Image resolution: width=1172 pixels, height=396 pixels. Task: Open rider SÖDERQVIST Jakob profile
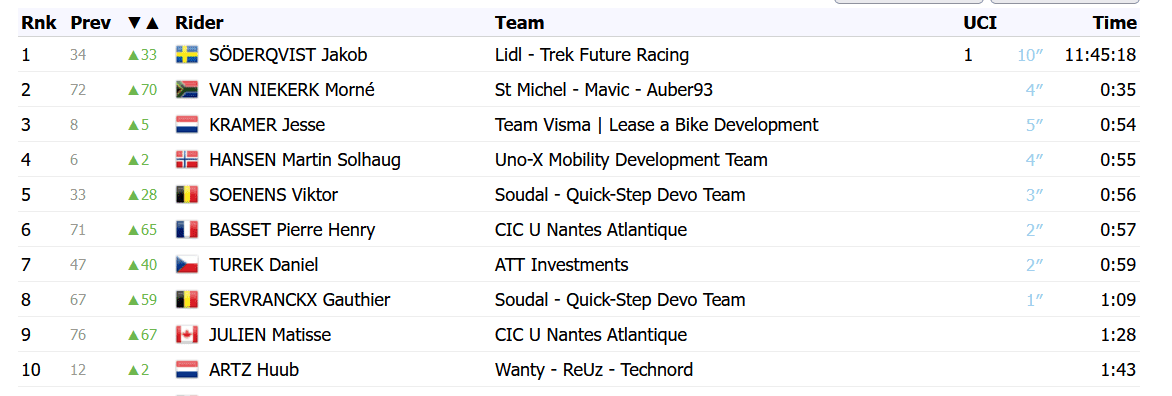(x=289, y=55)
